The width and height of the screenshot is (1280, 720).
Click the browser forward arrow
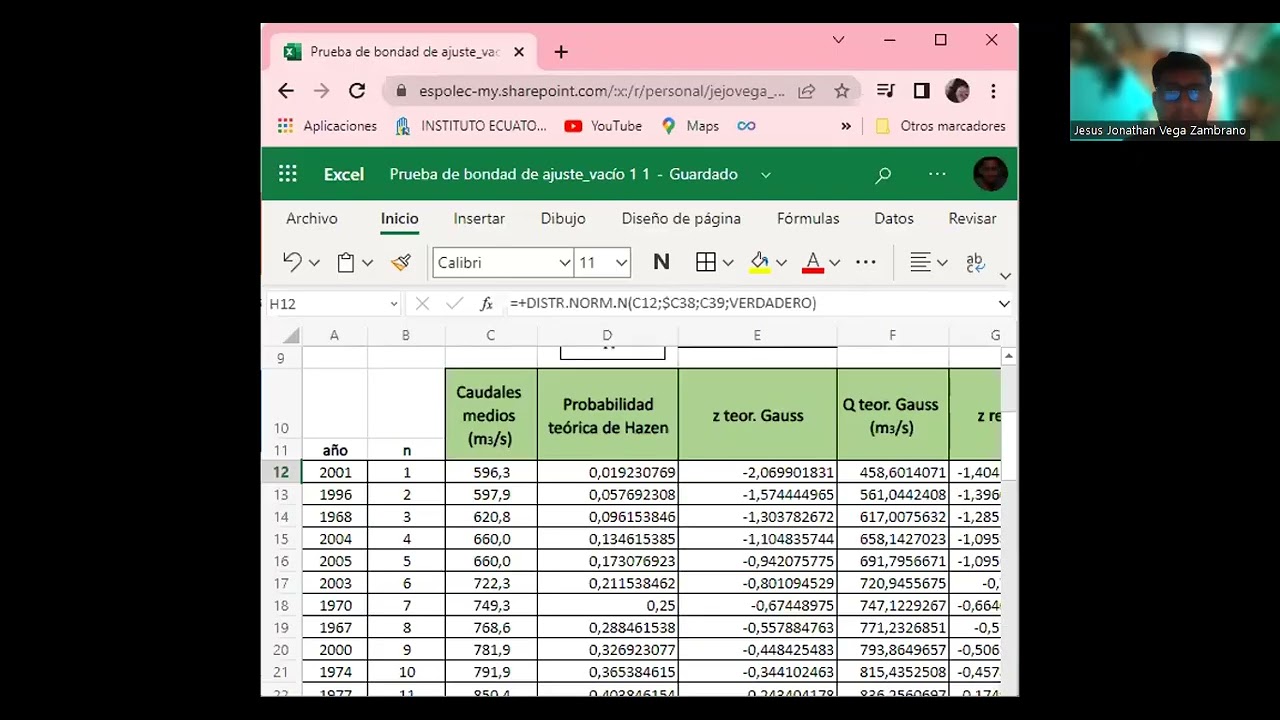(x=321, y=91)
